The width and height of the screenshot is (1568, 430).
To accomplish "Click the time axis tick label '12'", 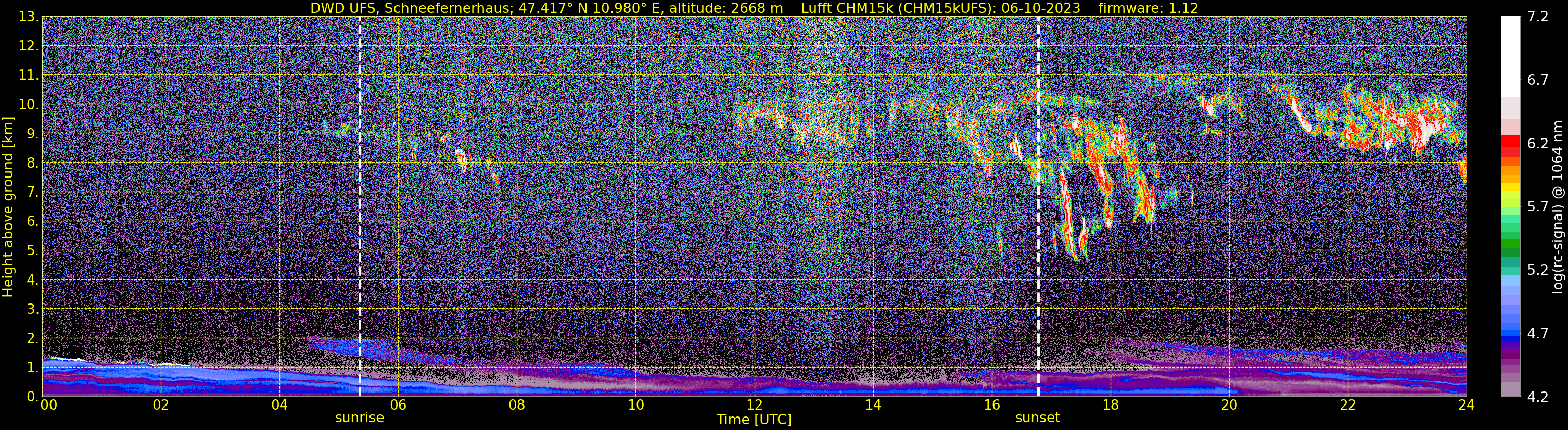I will coord(754,405).
